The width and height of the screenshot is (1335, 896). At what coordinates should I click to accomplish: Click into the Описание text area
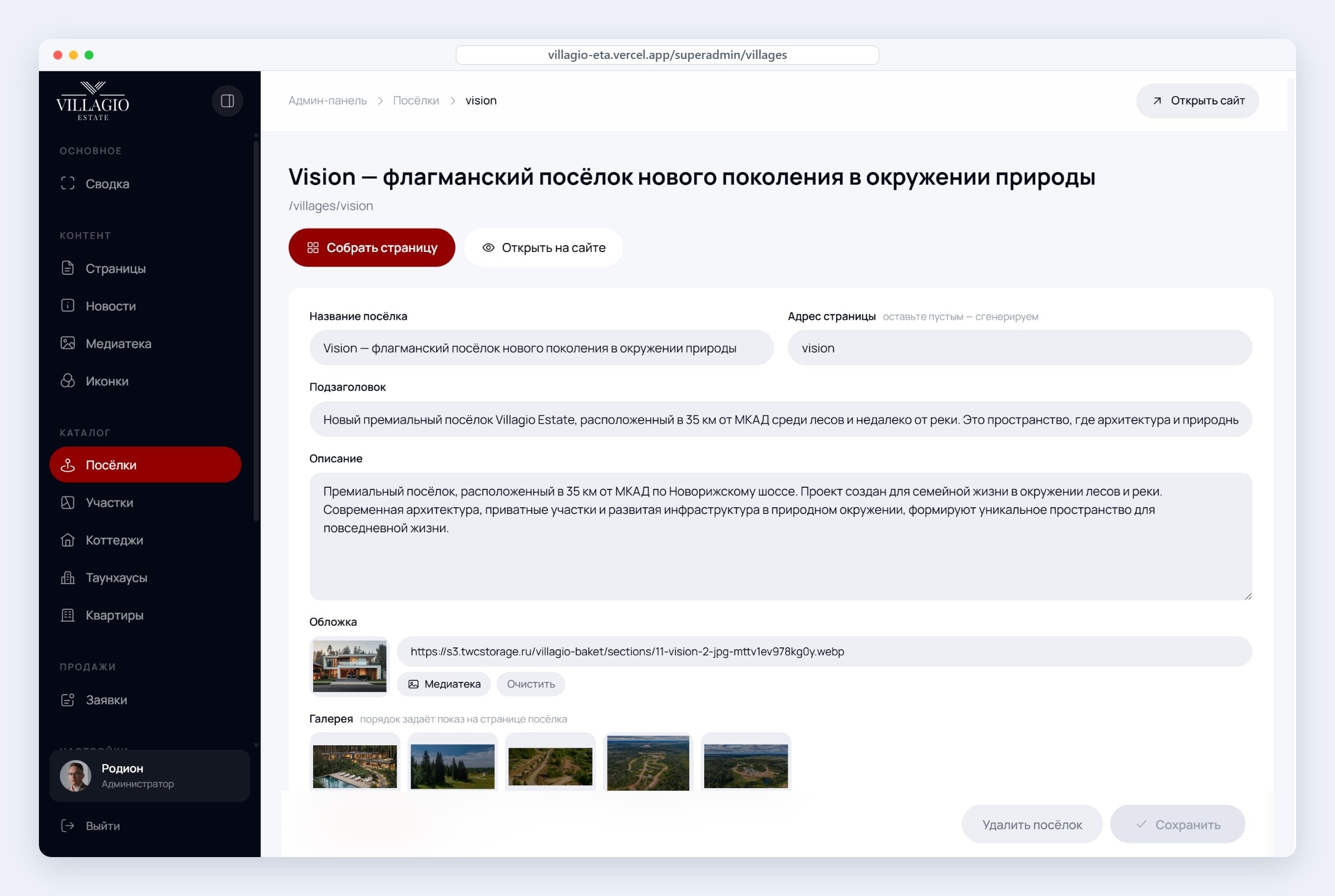click(780, 537)
